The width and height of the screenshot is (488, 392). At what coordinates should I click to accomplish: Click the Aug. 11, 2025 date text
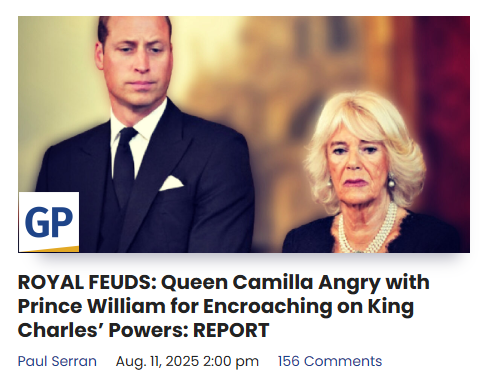point(157,361)
